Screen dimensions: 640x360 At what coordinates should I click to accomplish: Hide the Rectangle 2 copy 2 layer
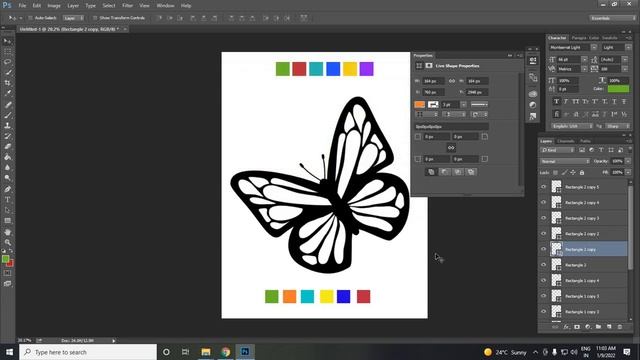click(x=543, y=233)
